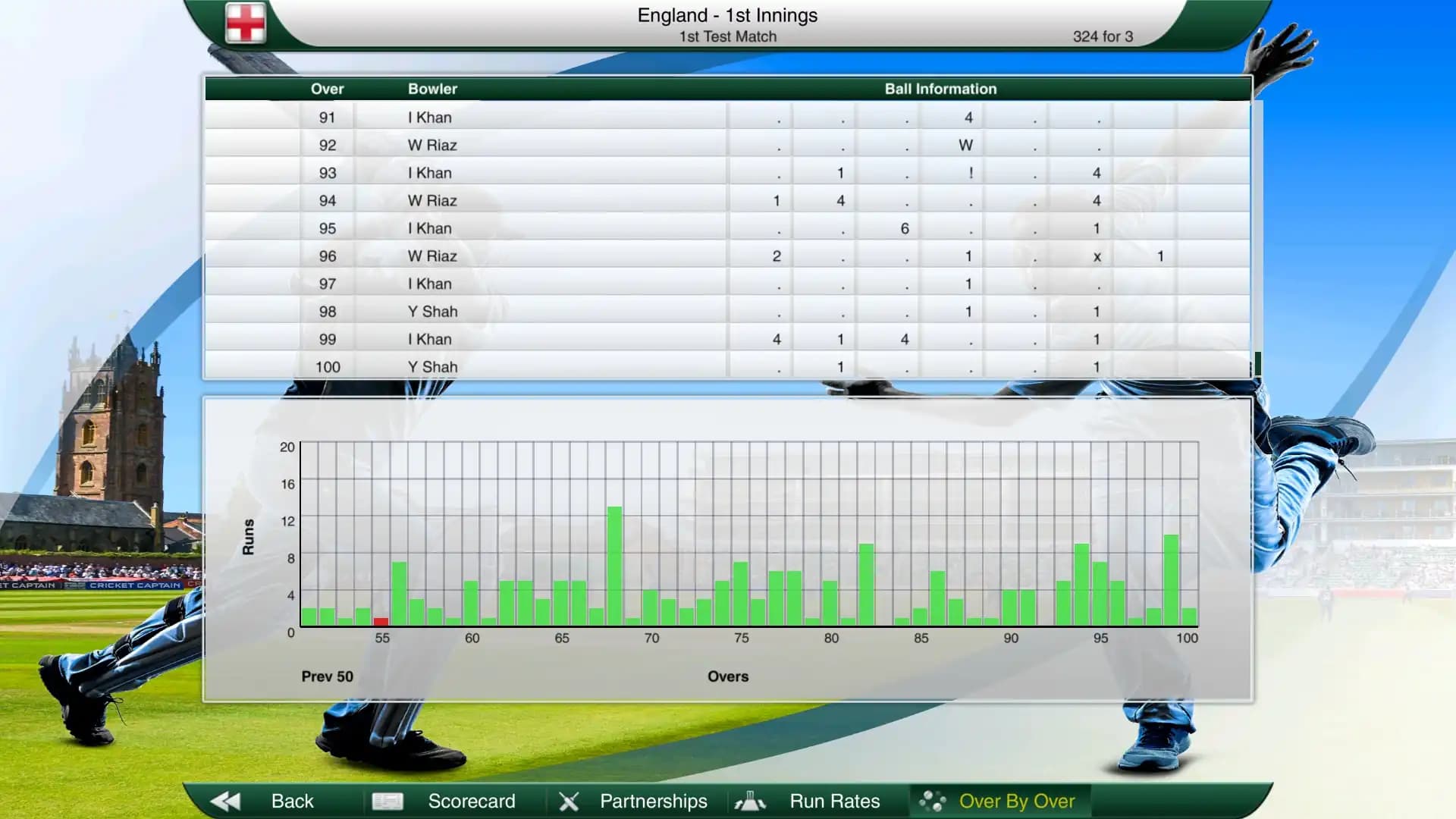Switch to the Scorecard tab
Screen dimensions: 1456x819
472,801
